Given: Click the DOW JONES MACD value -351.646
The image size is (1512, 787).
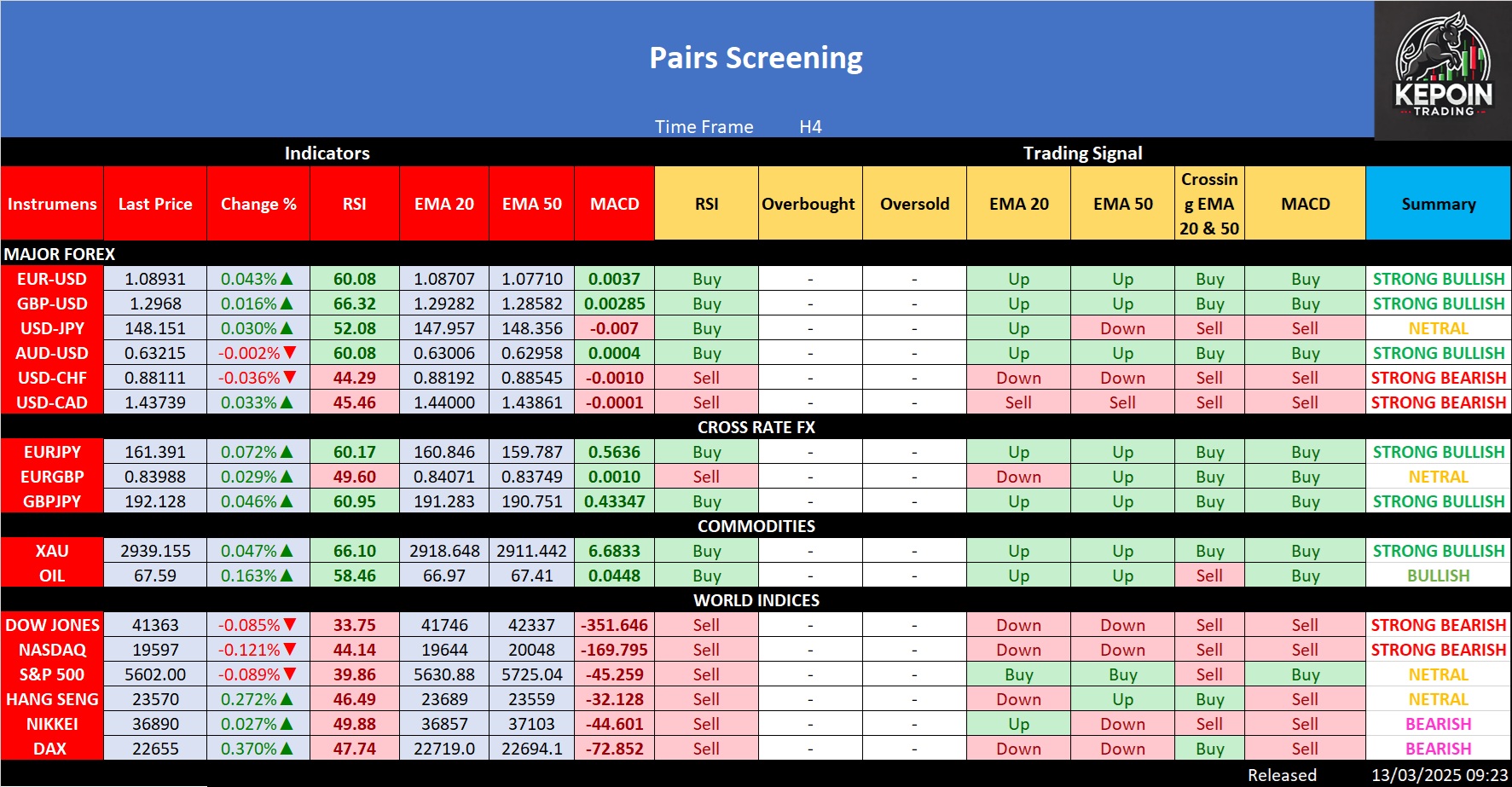Looking at the screenshot, I should pos(614,625).
